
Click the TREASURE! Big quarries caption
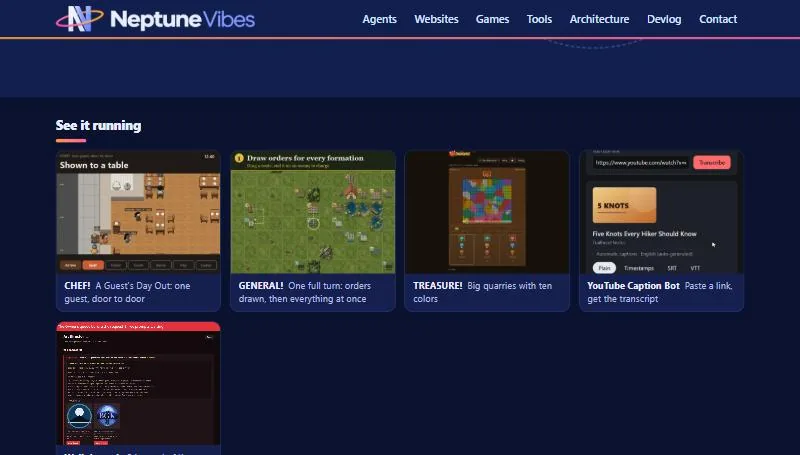482,292
